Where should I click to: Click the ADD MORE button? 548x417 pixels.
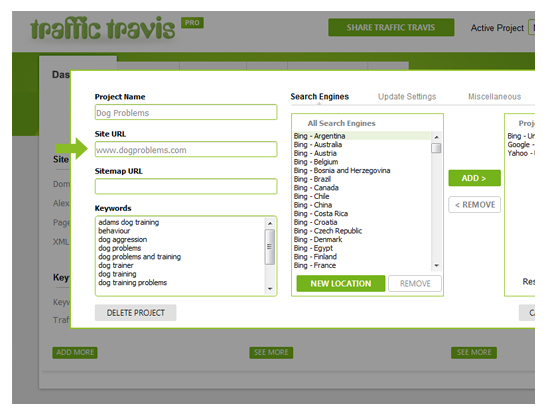click(x=75, y=352)
